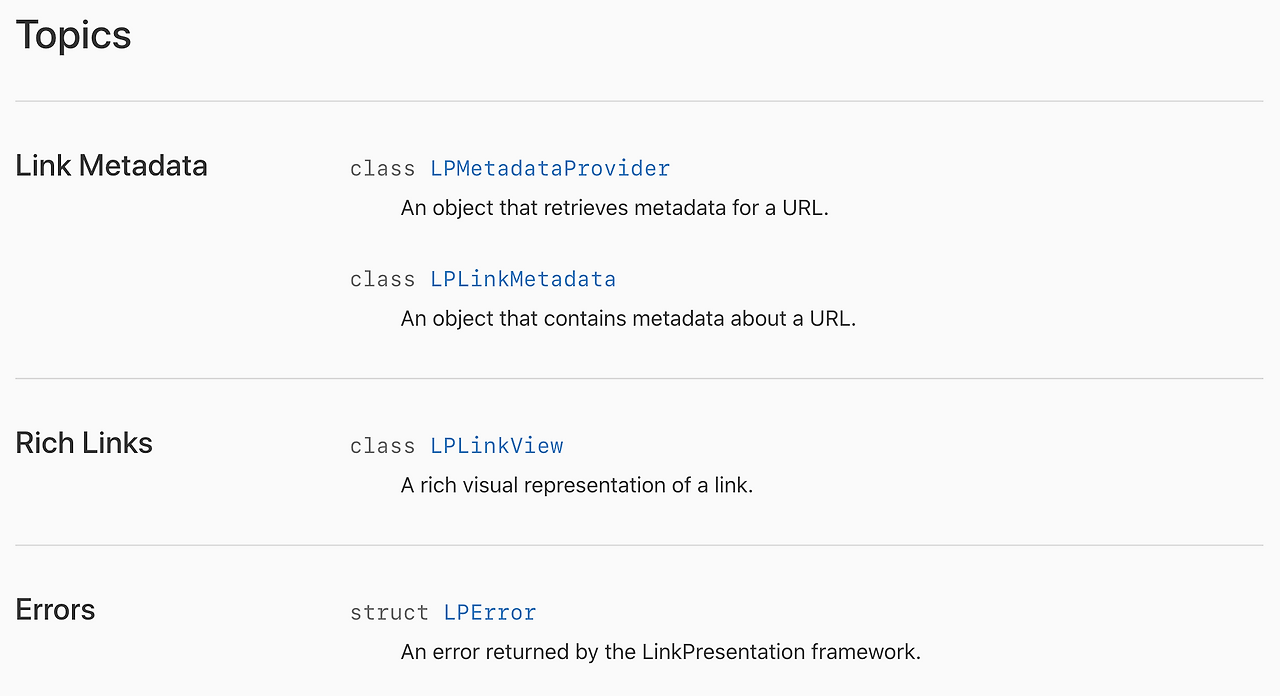Click the Errors section heading
1280x696 pixels.
55,609
